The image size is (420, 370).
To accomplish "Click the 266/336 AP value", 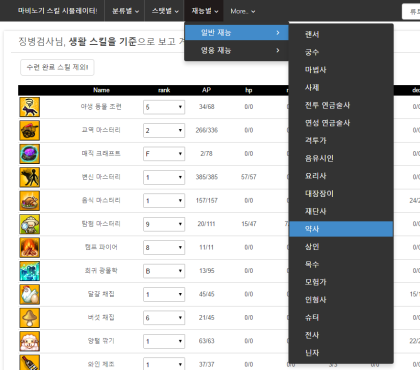I will pos(207,130).
